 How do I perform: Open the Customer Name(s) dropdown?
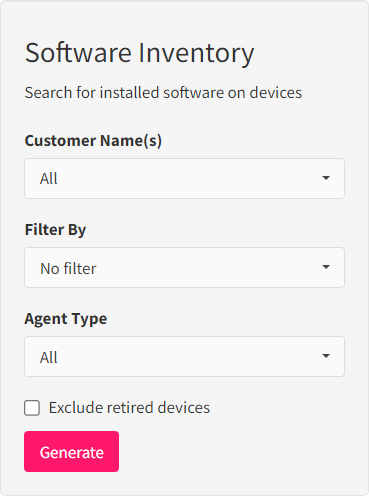(184, 178)
